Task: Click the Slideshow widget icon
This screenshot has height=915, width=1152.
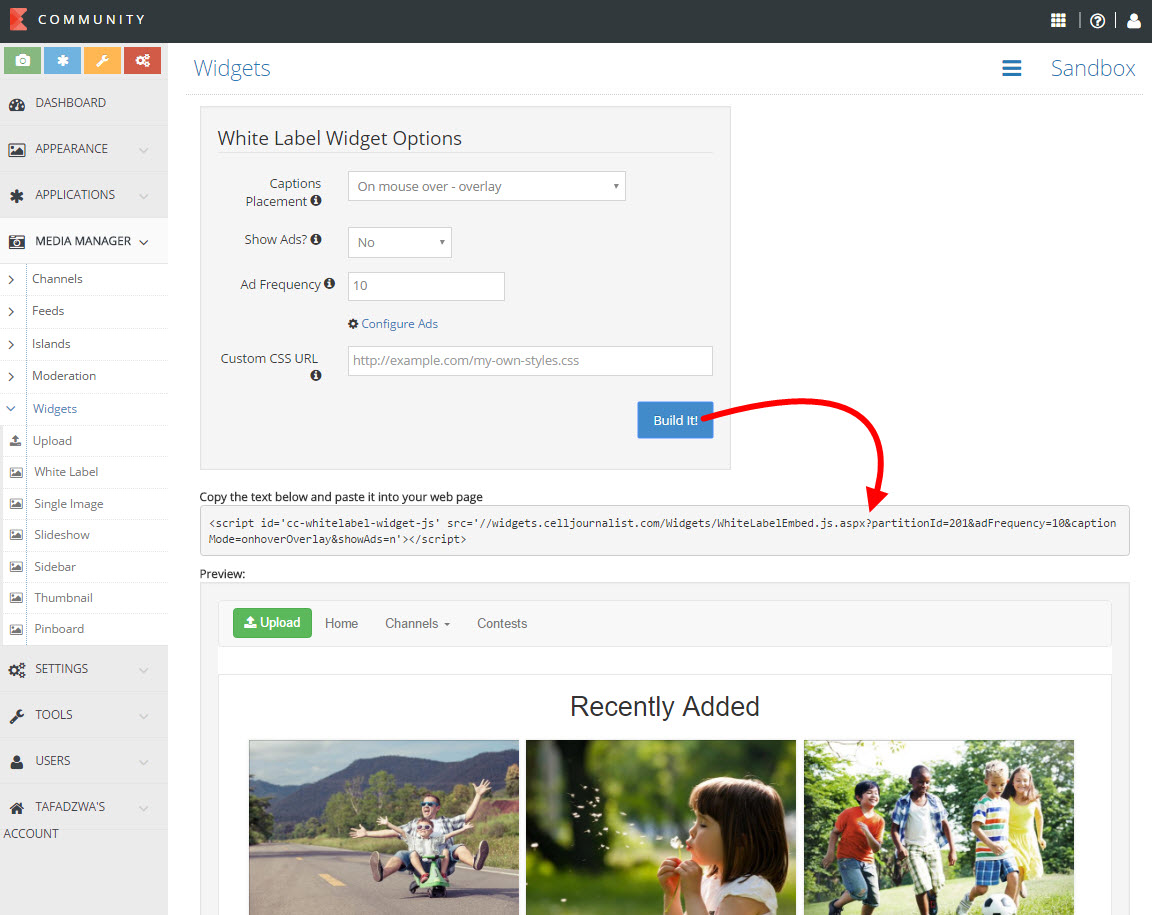Action: tap(16, 535)
